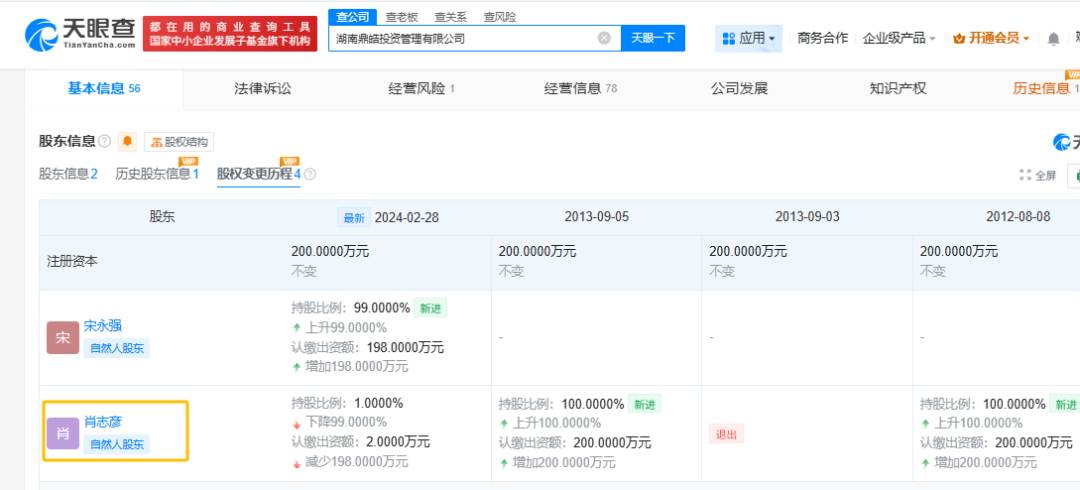Click 自然人股东 tag under 肖志彦

coord(116,444)
